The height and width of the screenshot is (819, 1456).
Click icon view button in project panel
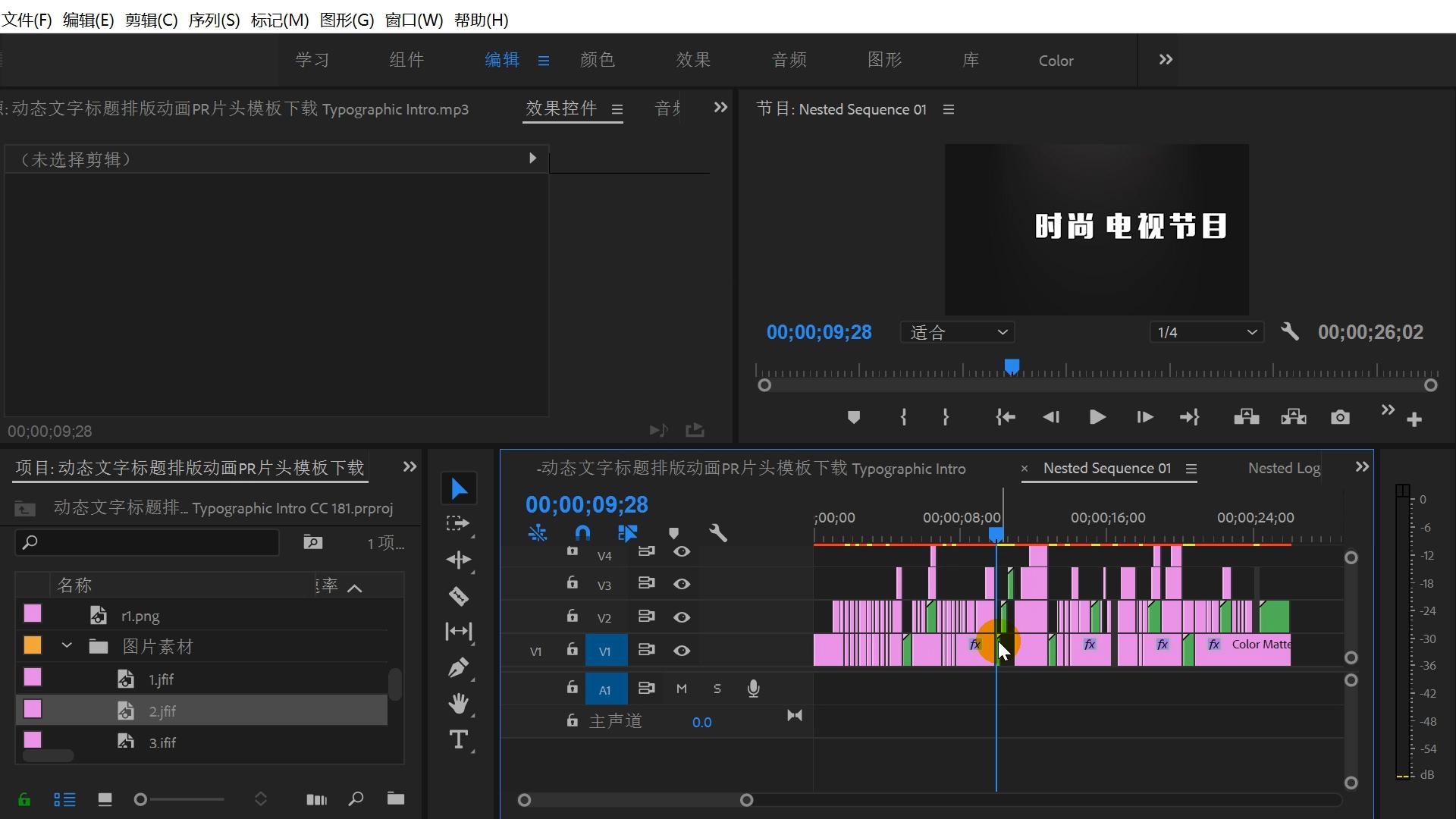[105, 799]
